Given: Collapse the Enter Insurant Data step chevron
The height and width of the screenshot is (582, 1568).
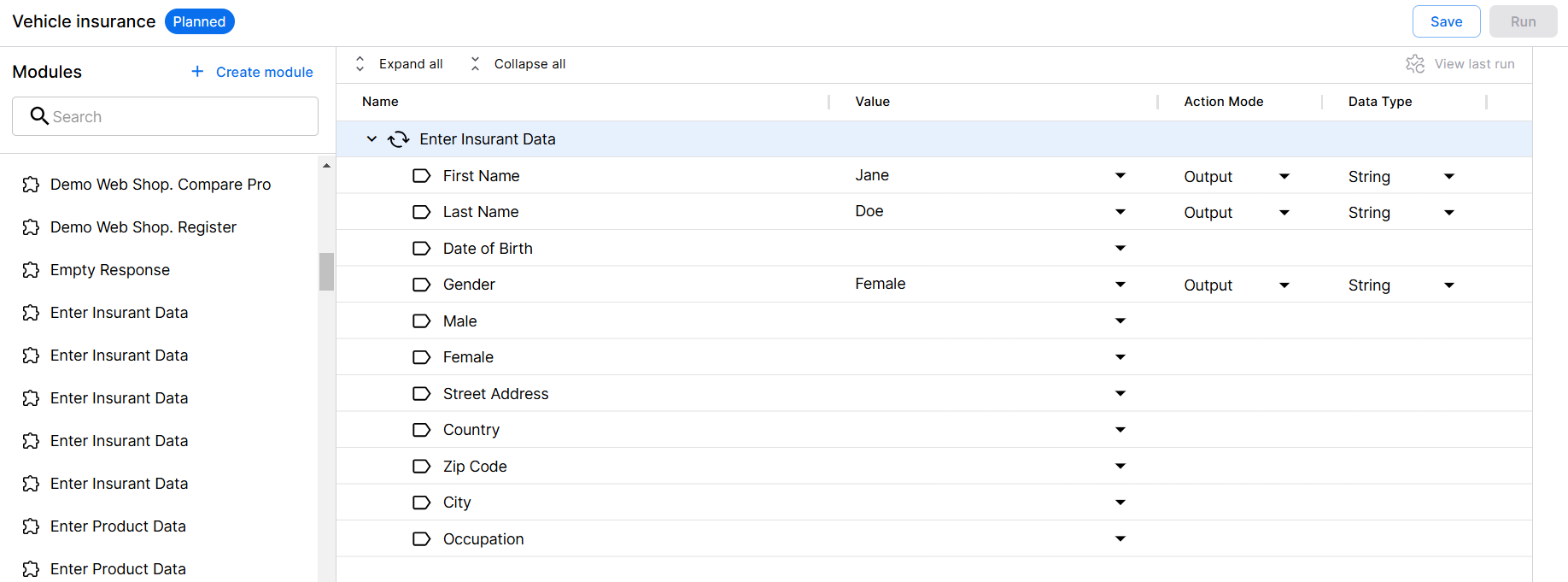Looking at the screenshot, I should point(372,139).
